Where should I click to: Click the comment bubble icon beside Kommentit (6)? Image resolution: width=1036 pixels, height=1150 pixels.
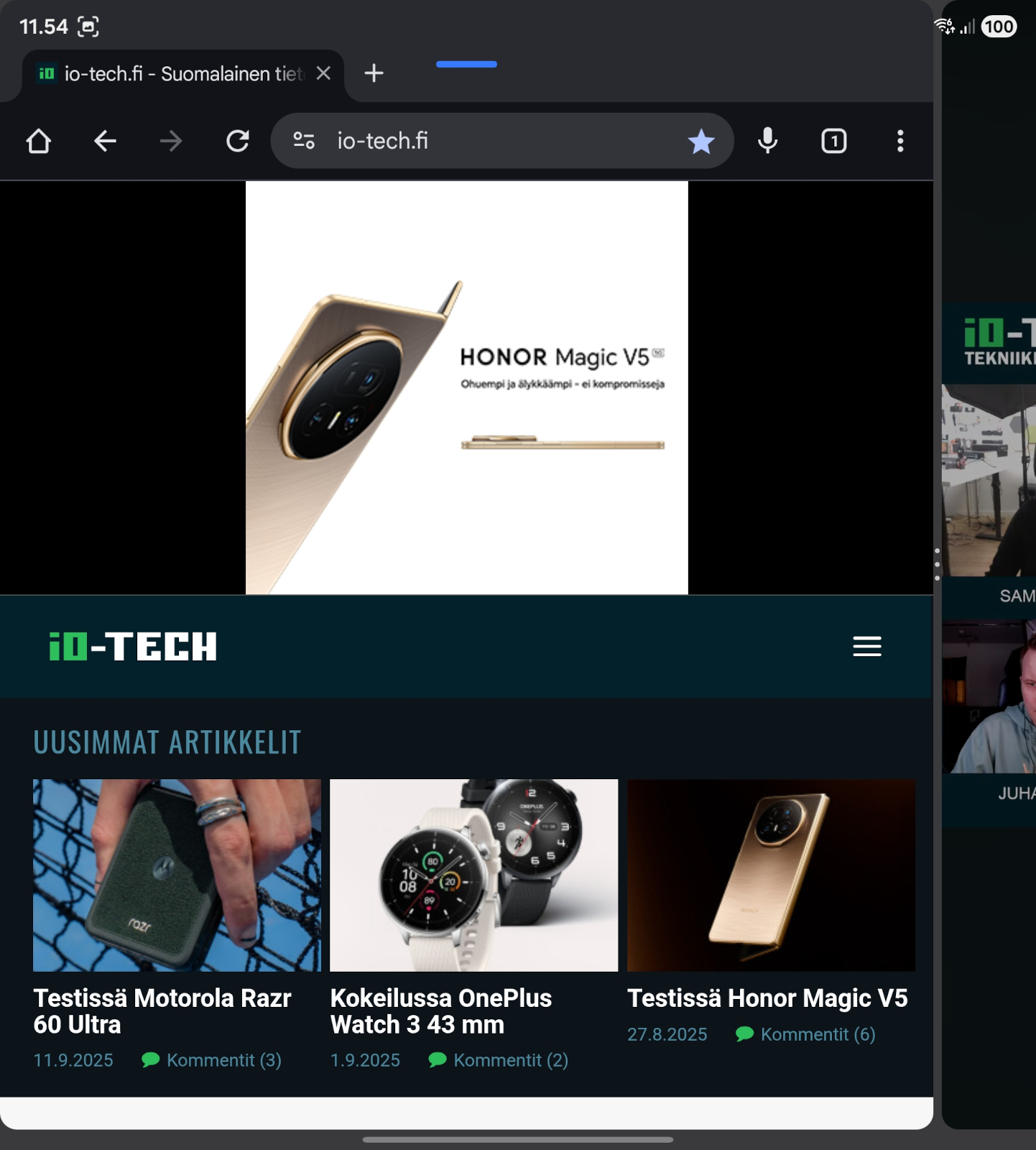745,1034
